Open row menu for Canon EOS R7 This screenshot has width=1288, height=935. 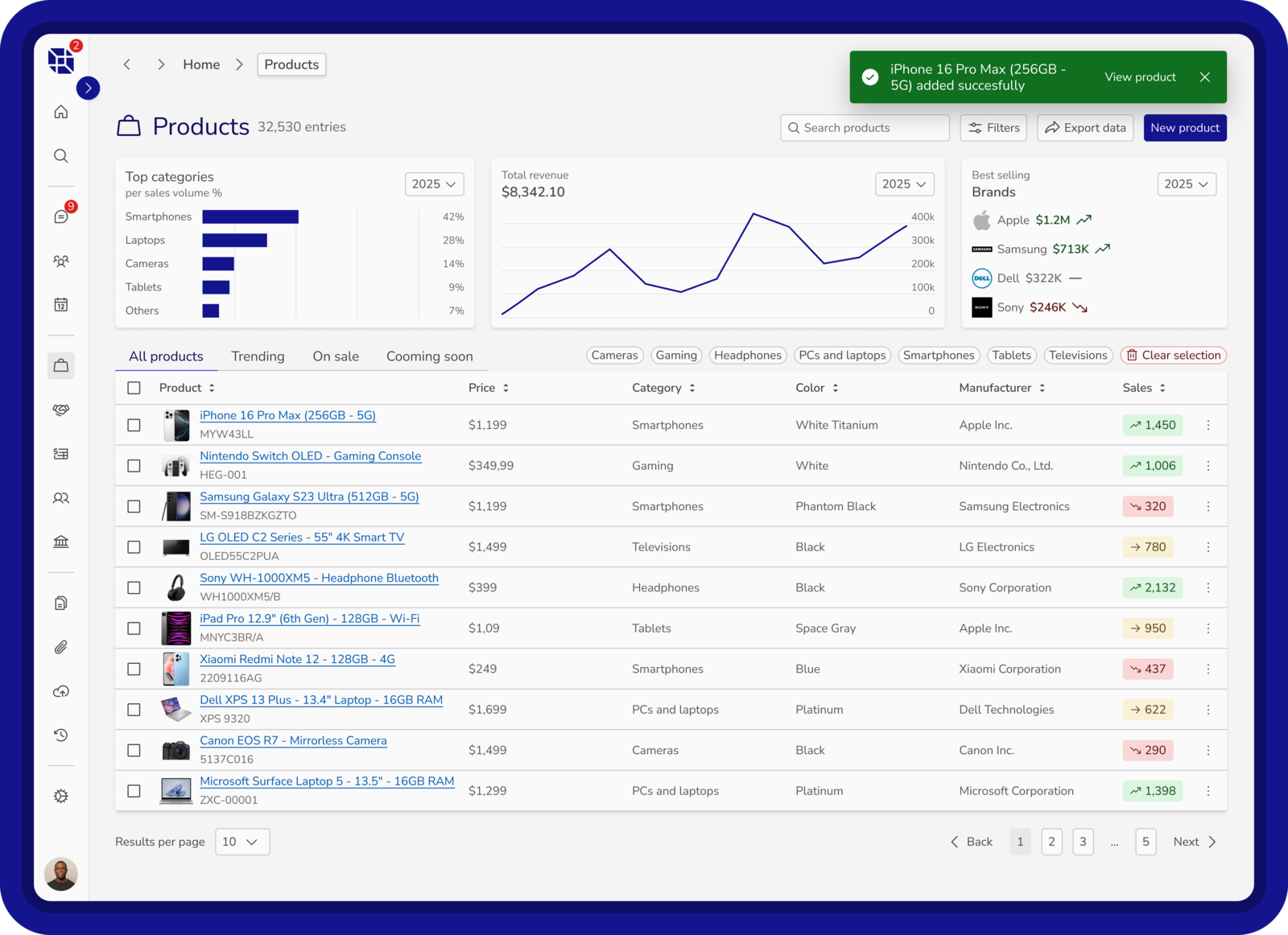coord(1208,750)
